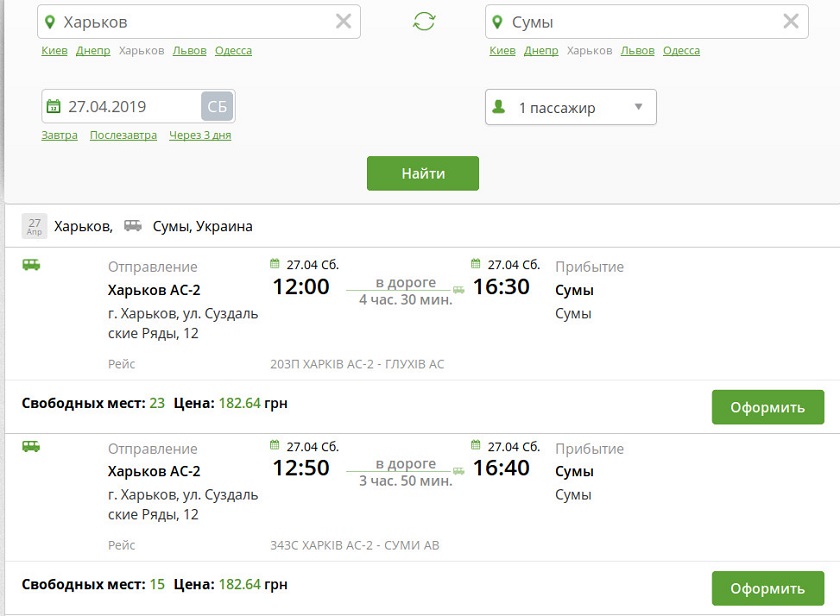
Task: Clear the Харьков departure field
Action: [343, 22]
